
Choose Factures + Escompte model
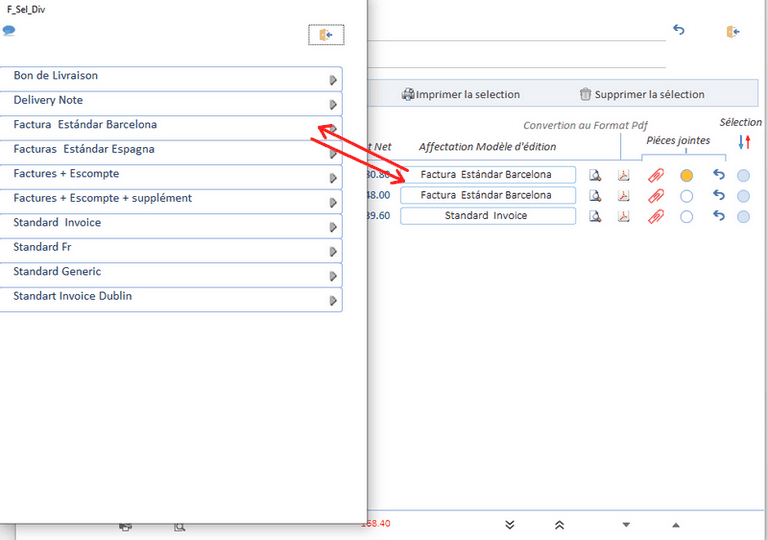tap(170, 176)
